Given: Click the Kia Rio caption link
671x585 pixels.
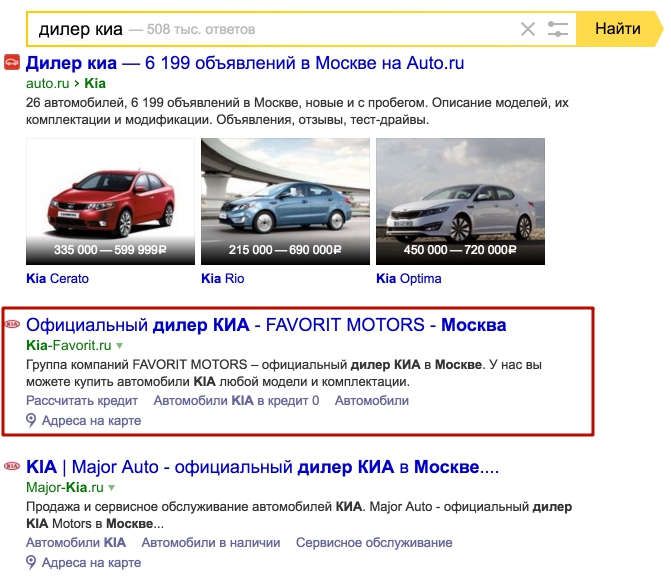Looking at the screenshot, I should tap(223, 279).
